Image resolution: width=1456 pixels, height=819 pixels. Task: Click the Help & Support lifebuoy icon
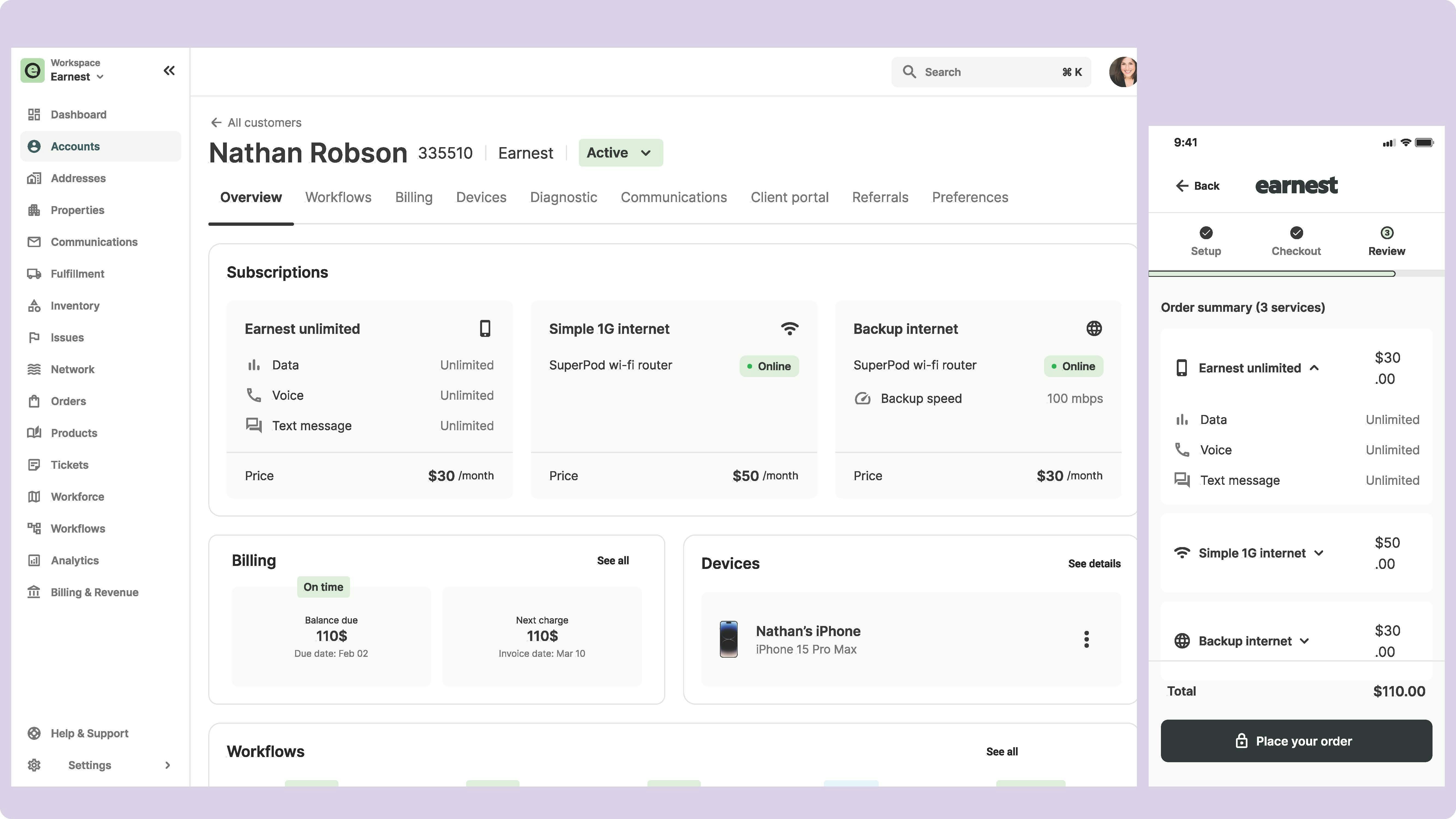[x=34, y=733]
